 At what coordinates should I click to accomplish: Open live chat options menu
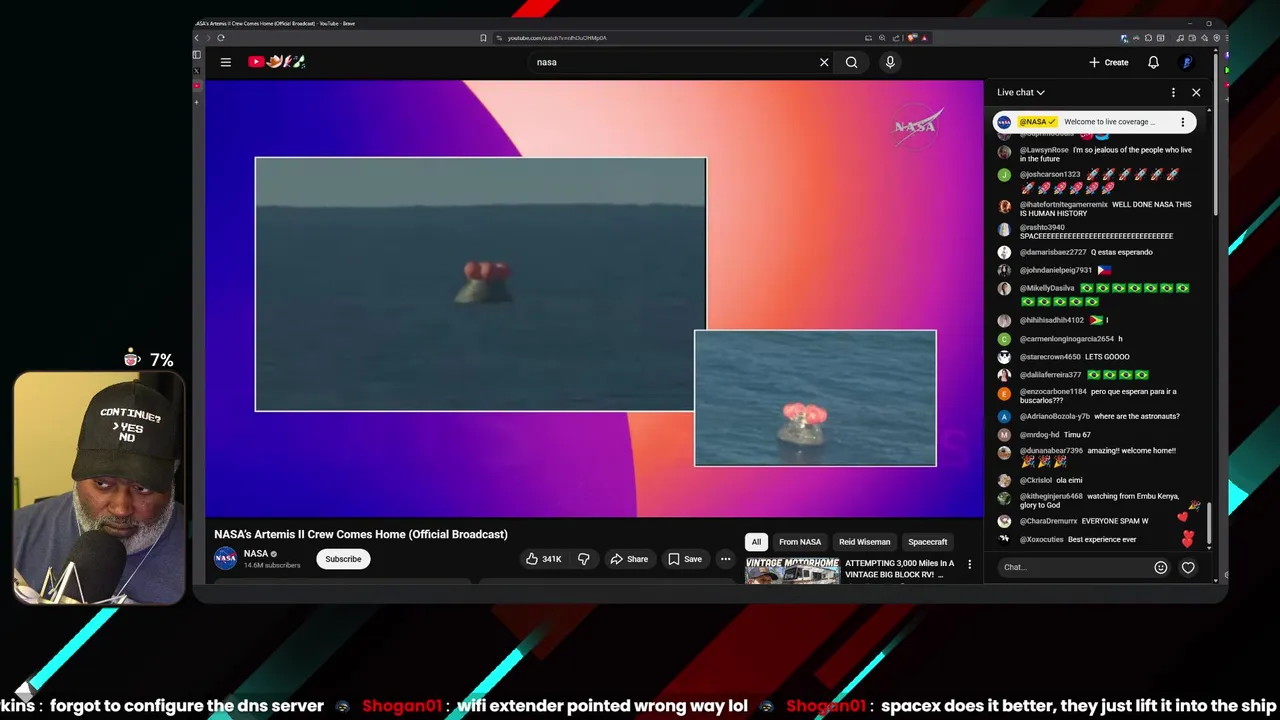1173,92
